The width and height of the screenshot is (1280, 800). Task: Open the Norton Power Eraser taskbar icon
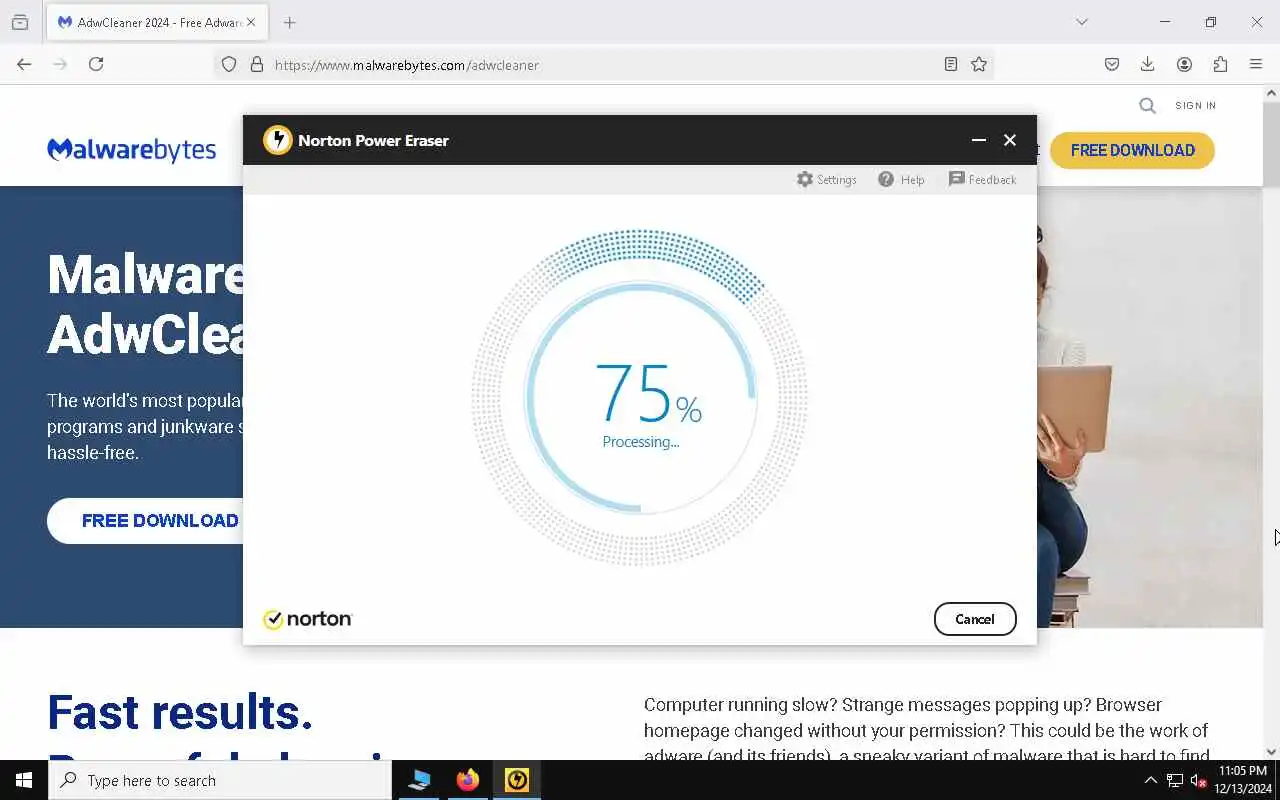point(517,780)
